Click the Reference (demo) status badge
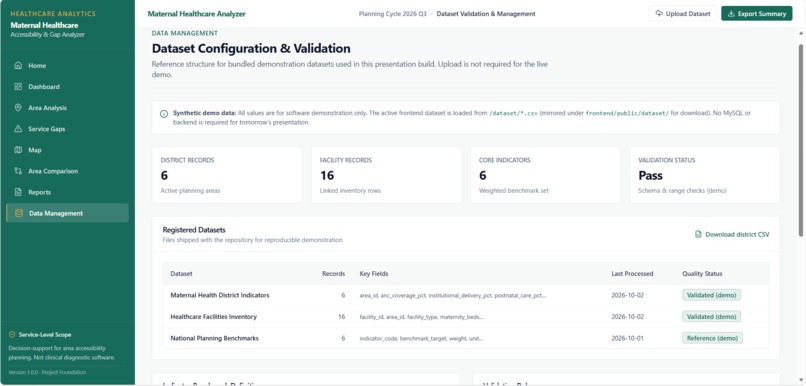 pos(712,338)
